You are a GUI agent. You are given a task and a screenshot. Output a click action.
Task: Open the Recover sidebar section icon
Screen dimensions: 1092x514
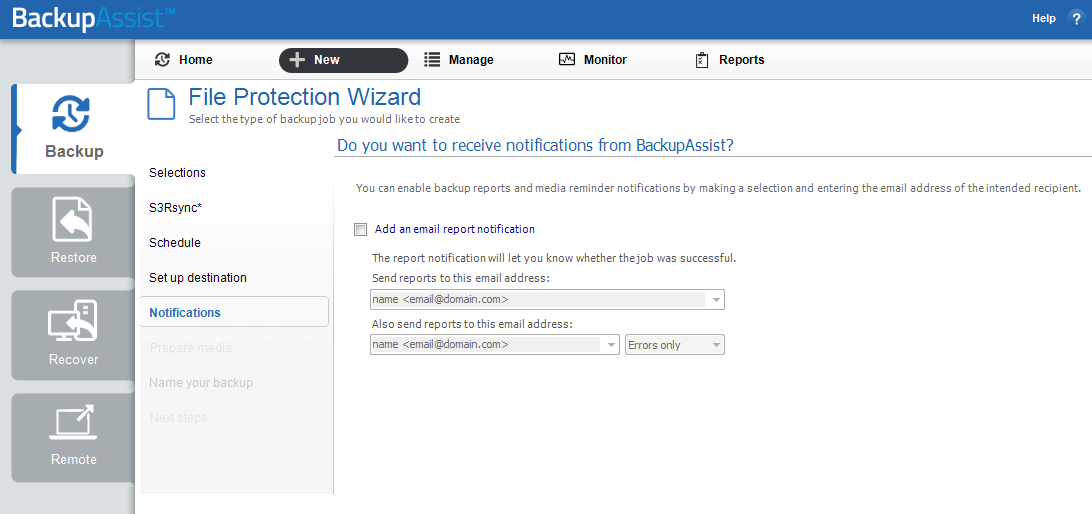tap(72, 322)
